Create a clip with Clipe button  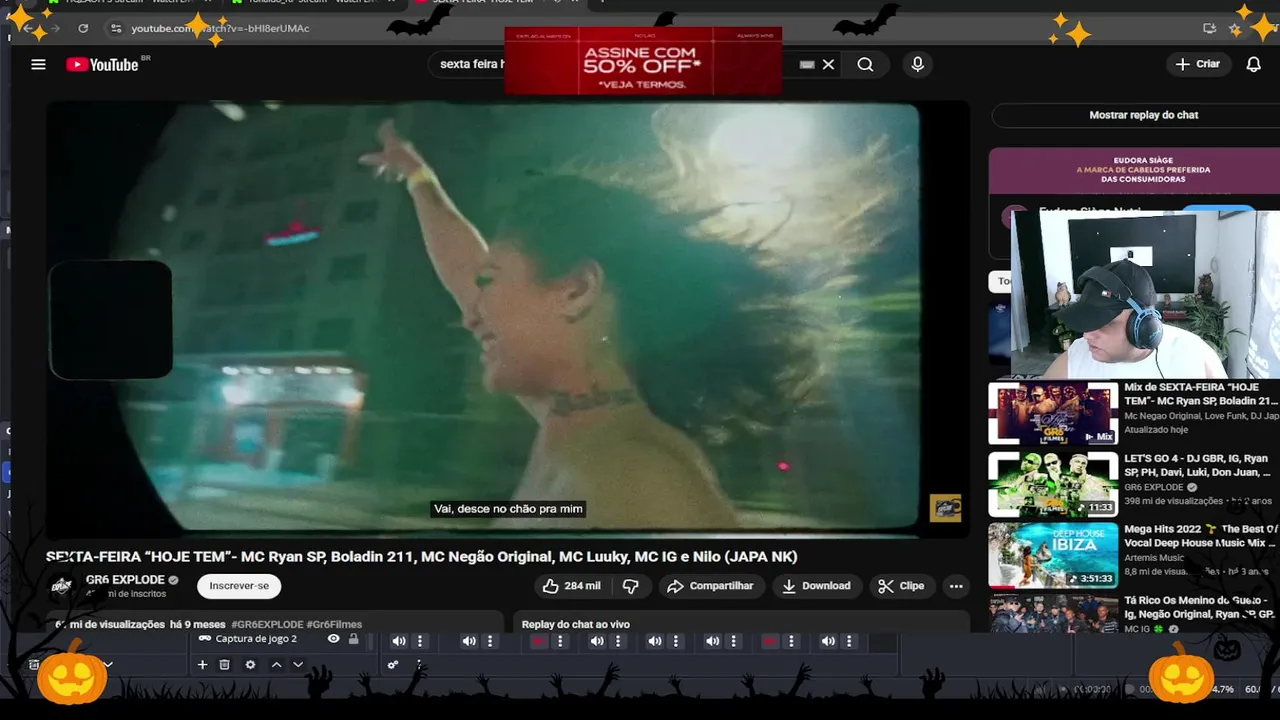pyautogui.click(x=901, y=586)
